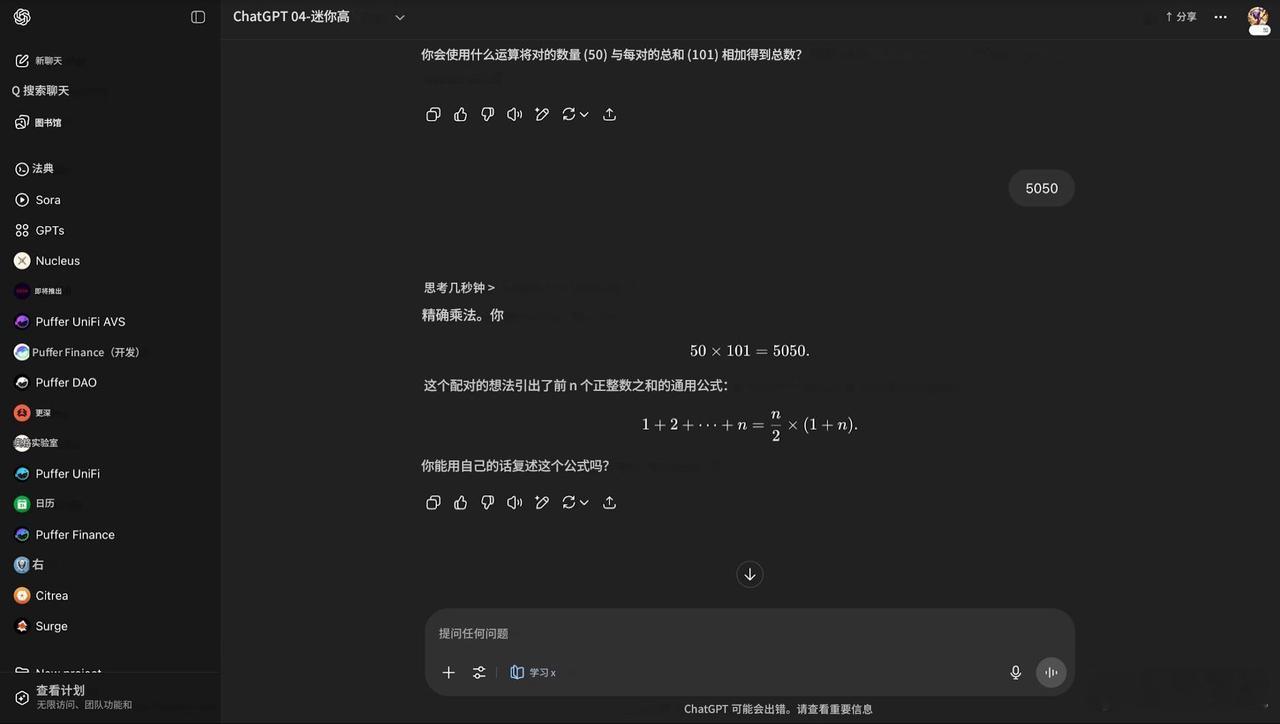Open the 实验室 sidebar entry

[x=38, y=443]
